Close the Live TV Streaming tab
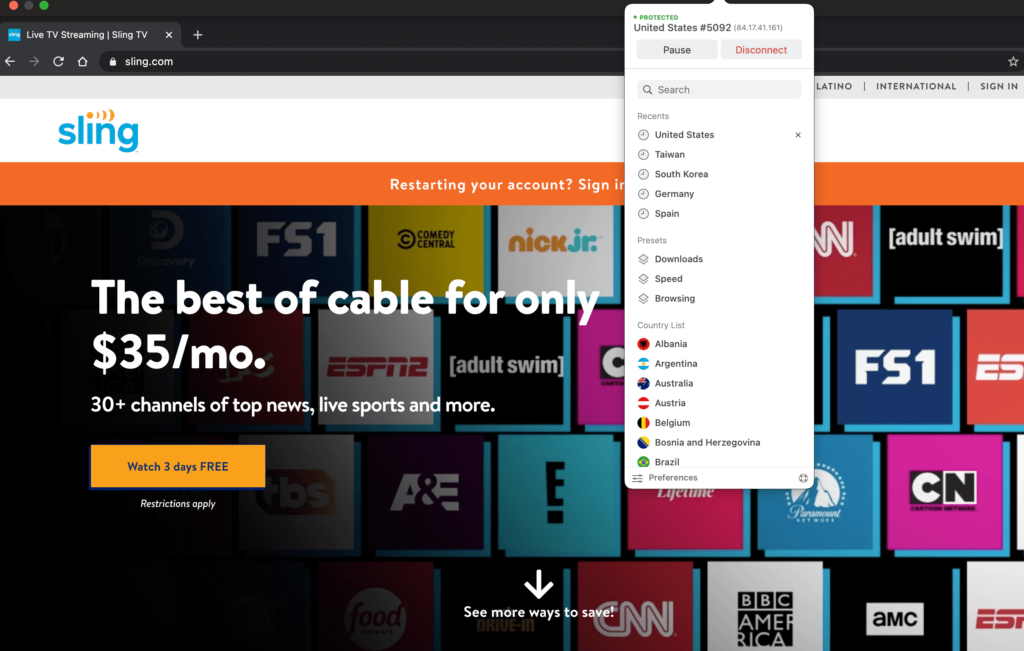Screen dimensions: 1024x651 (x=168, y=35)
